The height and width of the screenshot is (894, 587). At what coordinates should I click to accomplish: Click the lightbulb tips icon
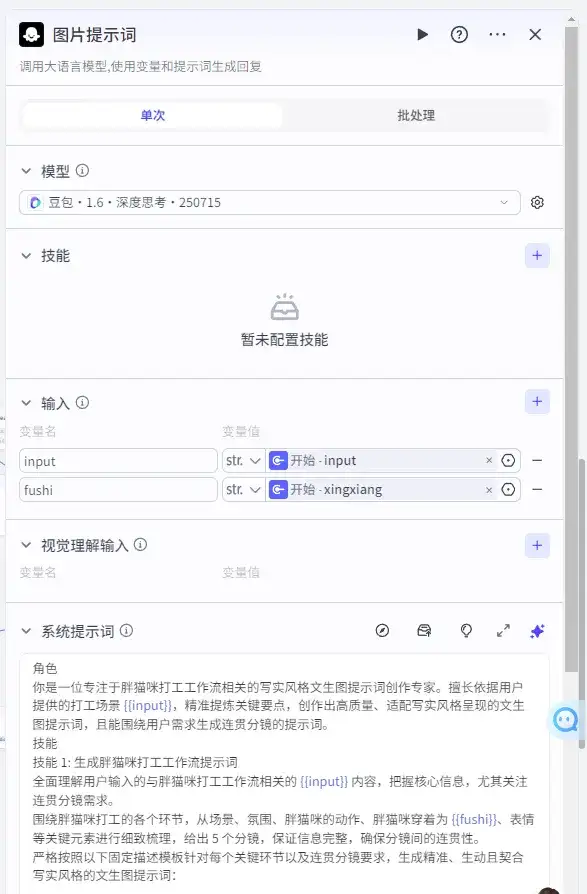tap(466, 631)
